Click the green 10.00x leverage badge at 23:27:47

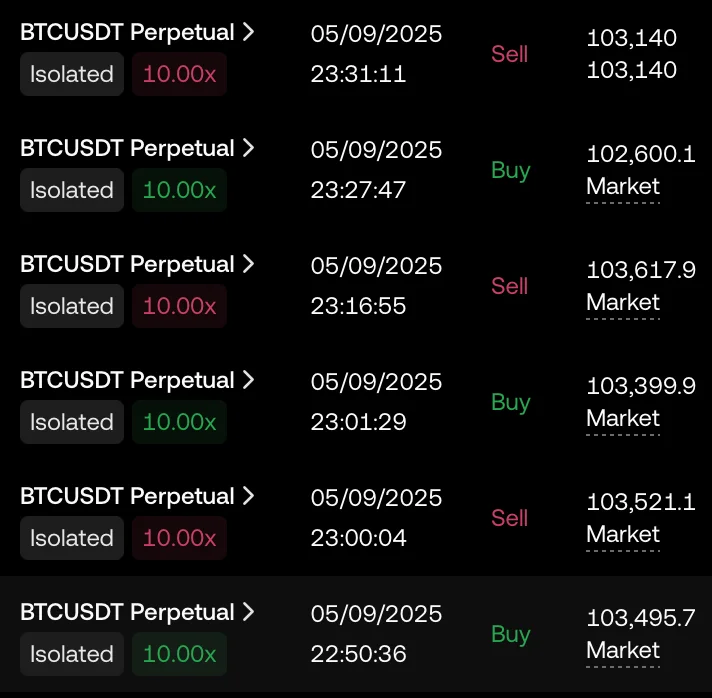[x=179, y=190]
